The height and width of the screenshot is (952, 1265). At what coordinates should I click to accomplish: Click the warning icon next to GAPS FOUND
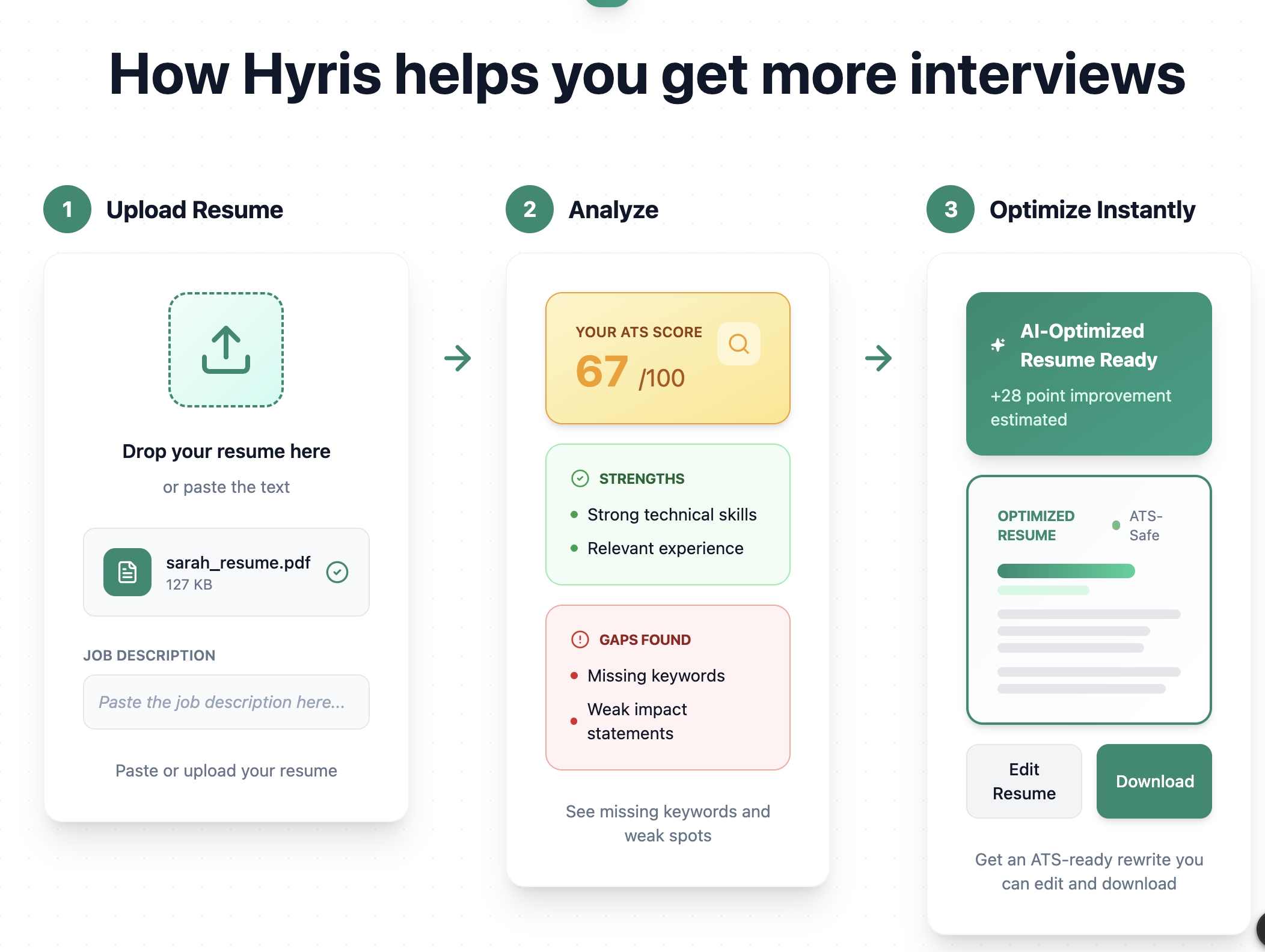579,639
